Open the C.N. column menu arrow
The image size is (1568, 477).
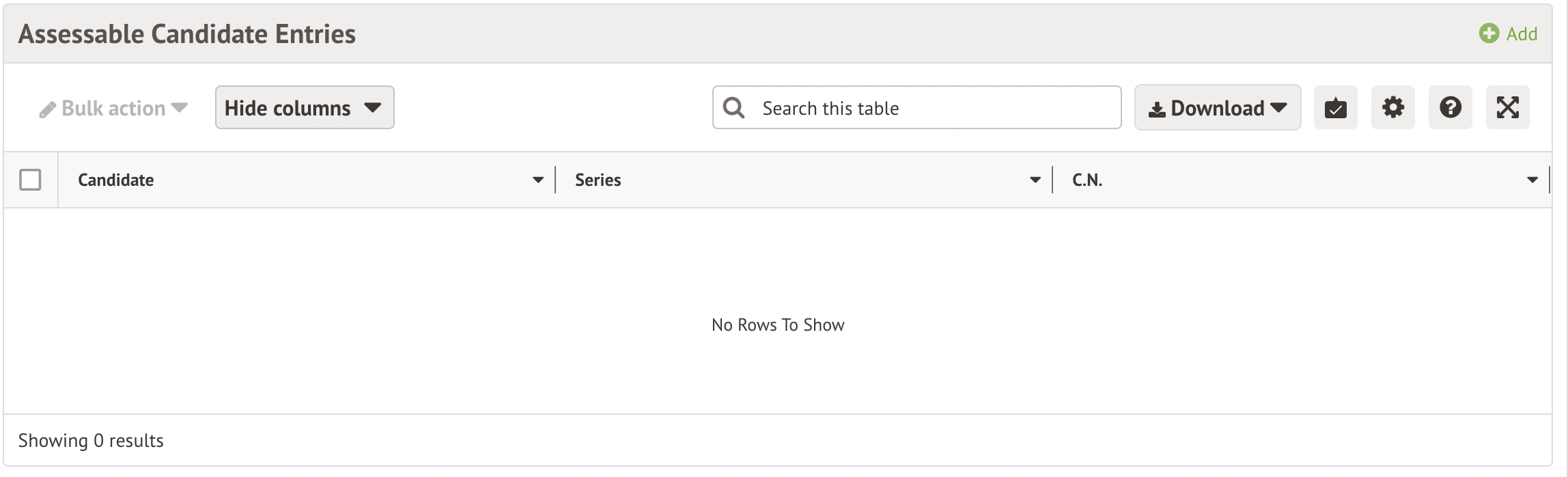point(1532,180)
